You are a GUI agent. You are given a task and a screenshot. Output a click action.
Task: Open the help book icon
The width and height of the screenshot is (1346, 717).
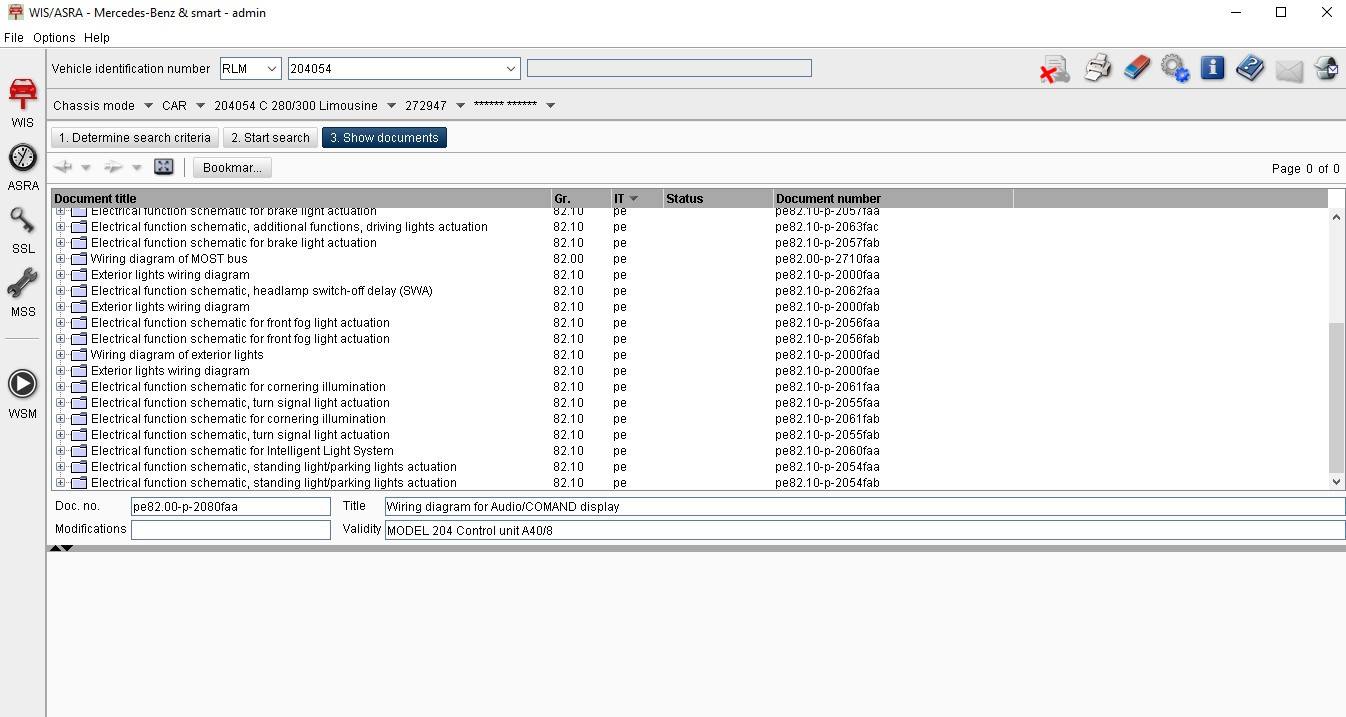1250,69
